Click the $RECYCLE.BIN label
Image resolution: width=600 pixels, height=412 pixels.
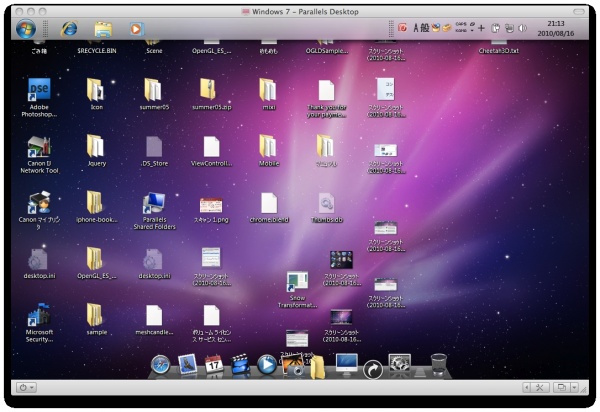[x=97, y=50]
